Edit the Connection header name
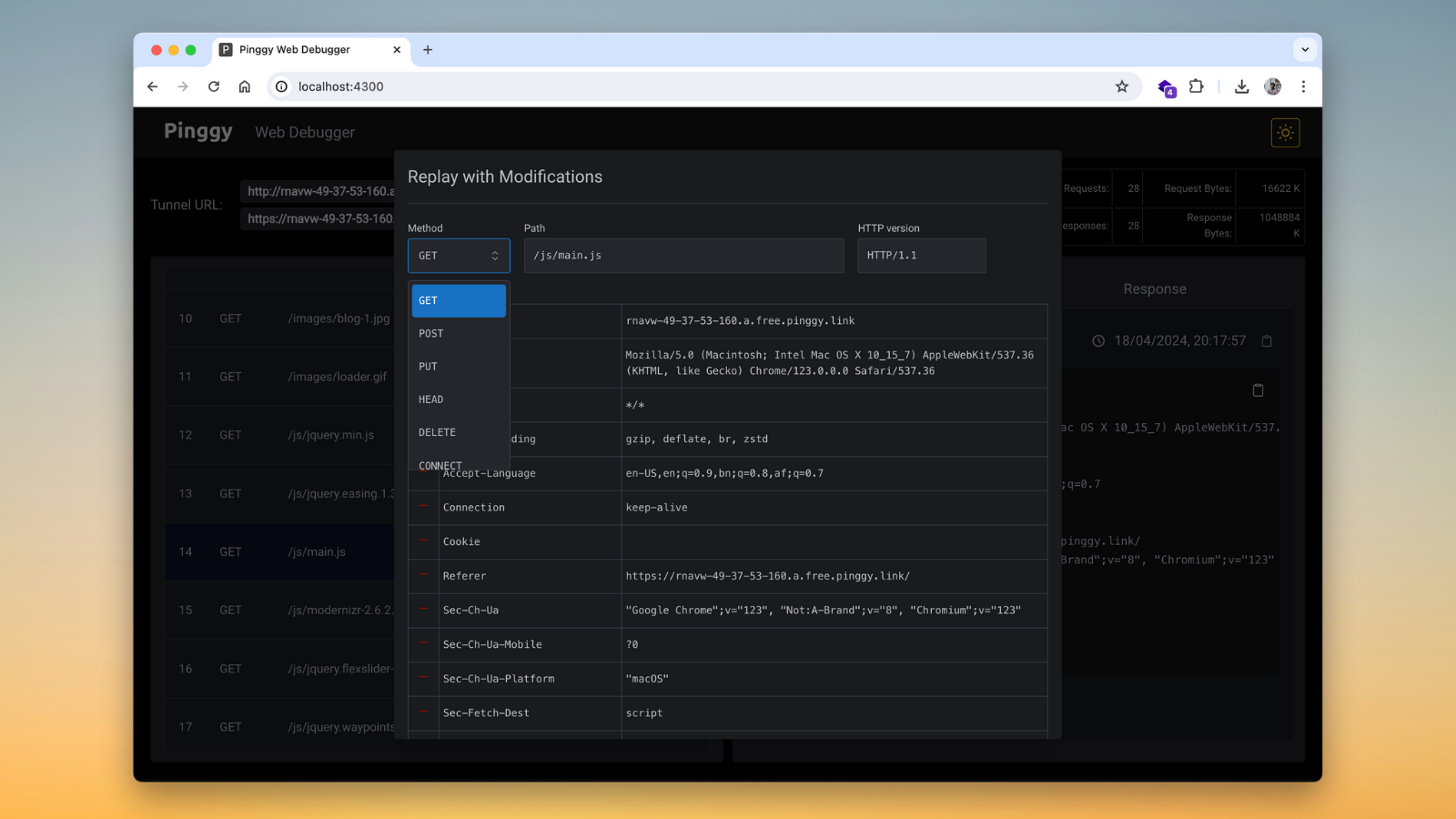 pyautogui.click(x=530, y=508)
